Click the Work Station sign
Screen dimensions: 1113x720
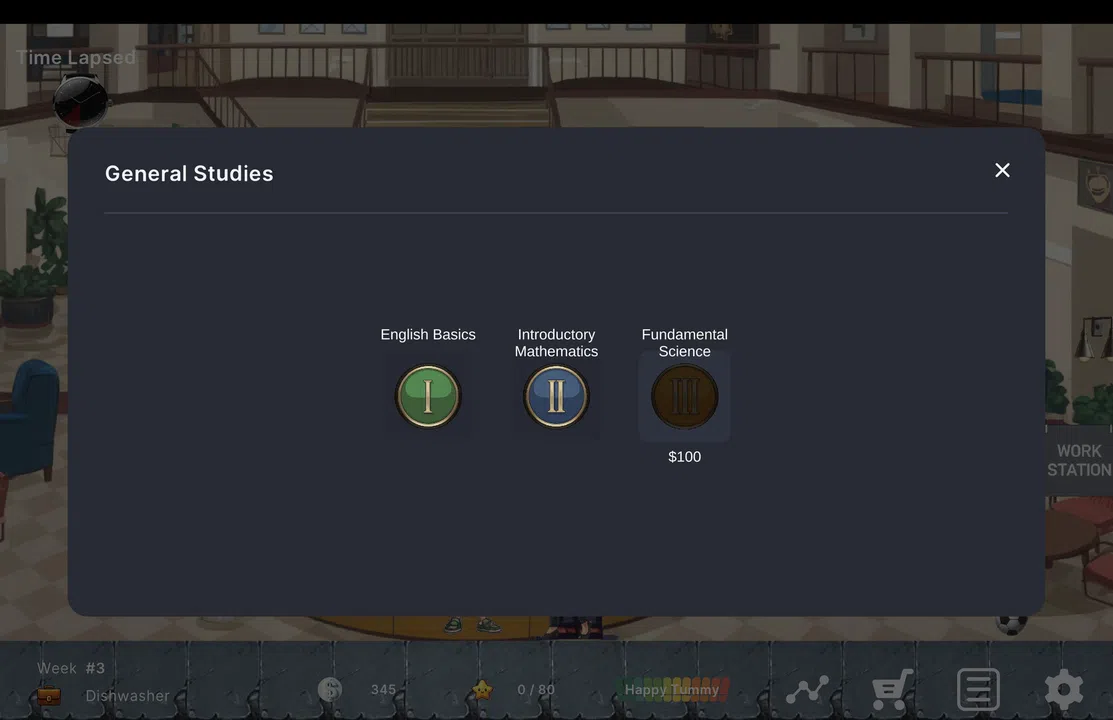pyautogui.click(x=1079, y=460)
